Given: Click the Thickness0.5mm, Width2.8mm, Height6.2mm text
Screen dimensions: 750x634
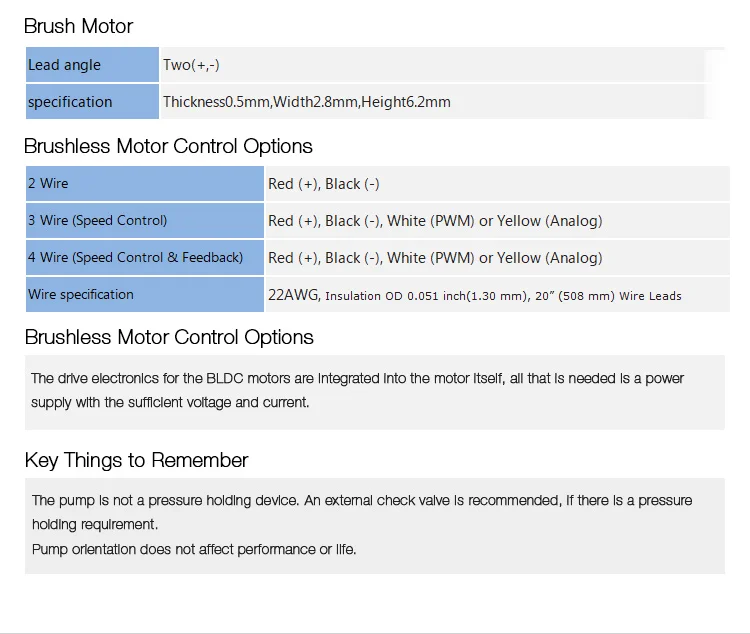Looking at the screenshot, I should coord(306,102).
